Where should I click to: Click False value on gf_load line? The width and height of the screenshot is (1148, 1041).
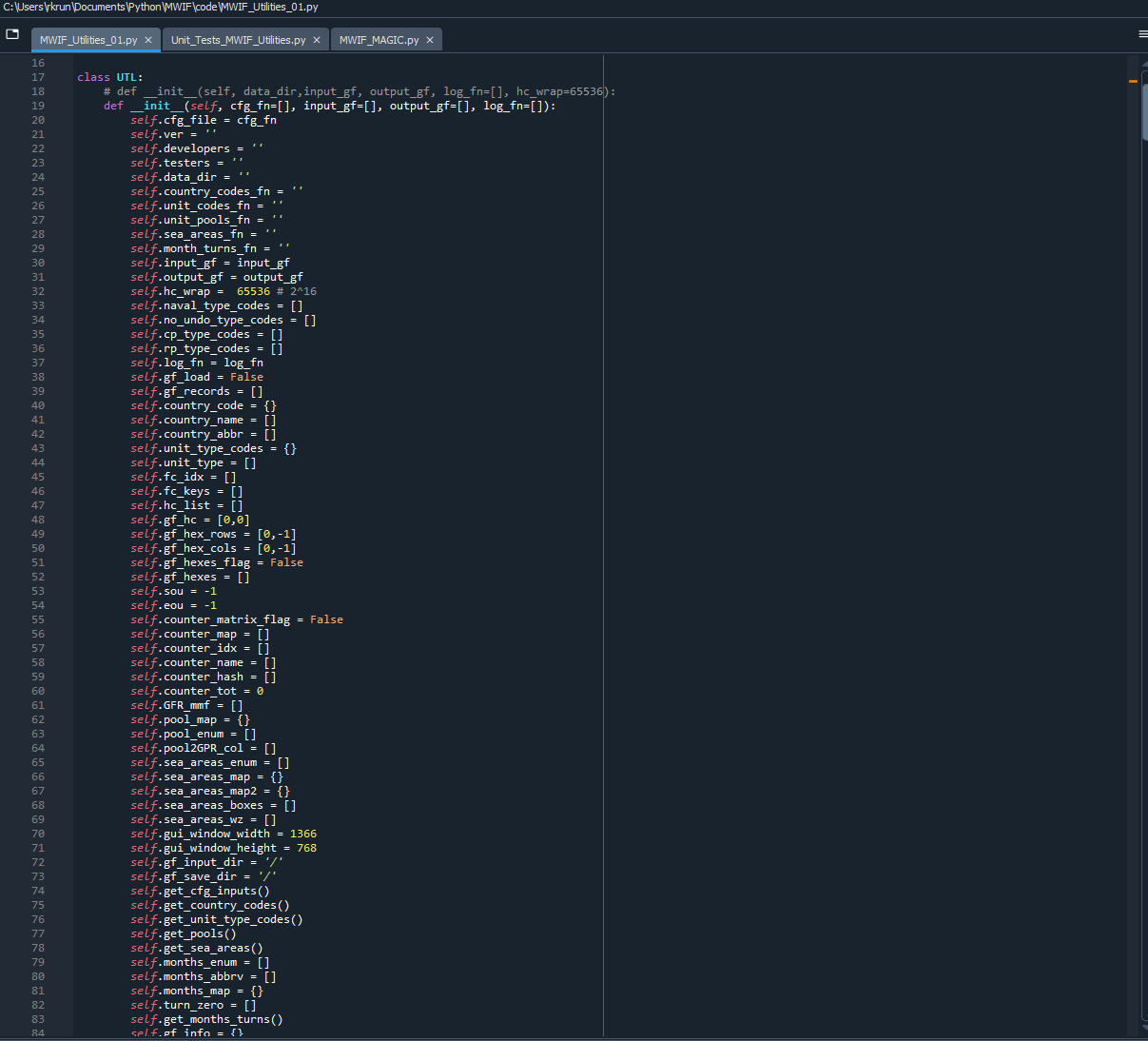tap(246, 377)
